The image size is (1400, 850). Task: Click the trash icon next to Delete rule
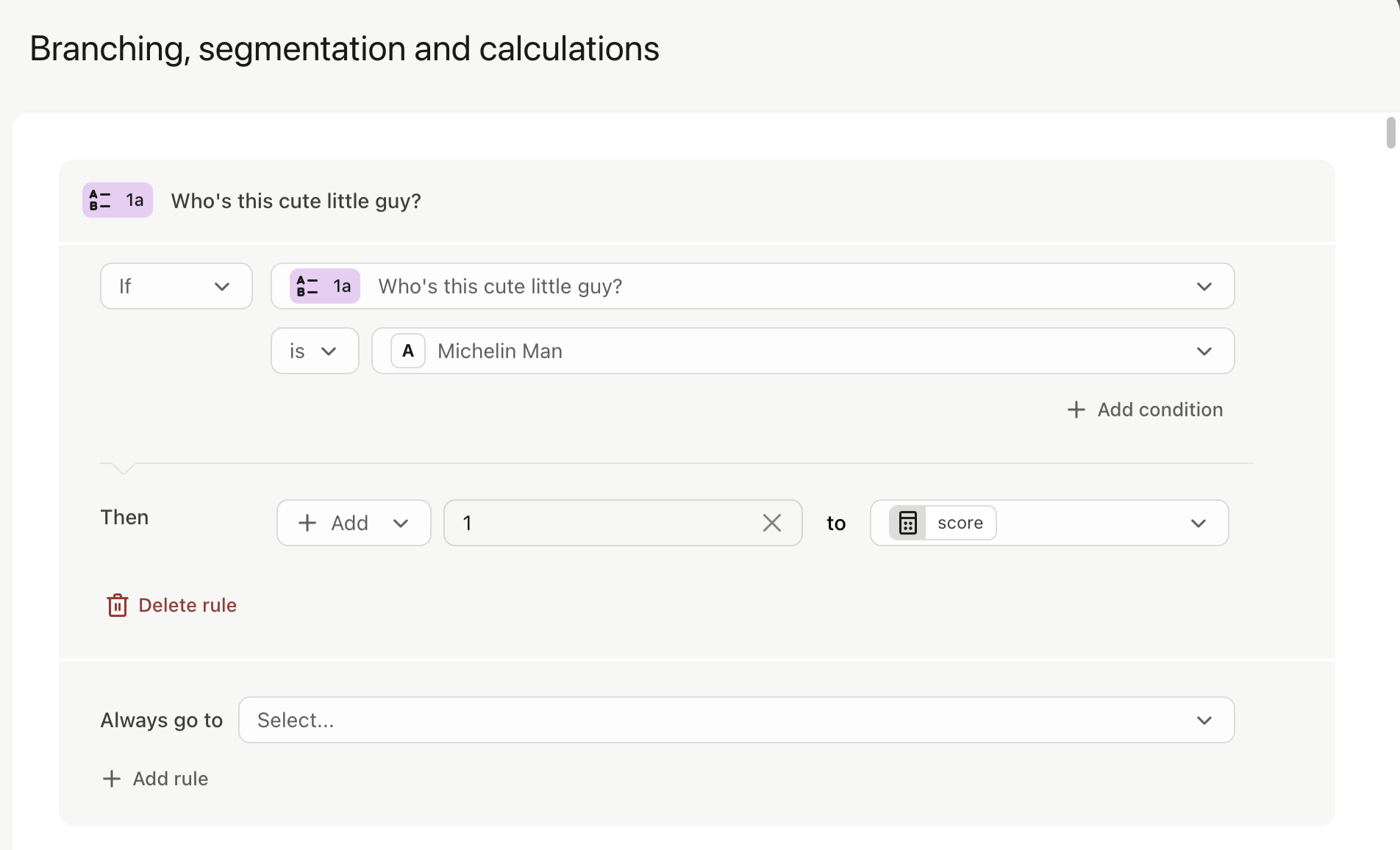(x=117, y=605)
